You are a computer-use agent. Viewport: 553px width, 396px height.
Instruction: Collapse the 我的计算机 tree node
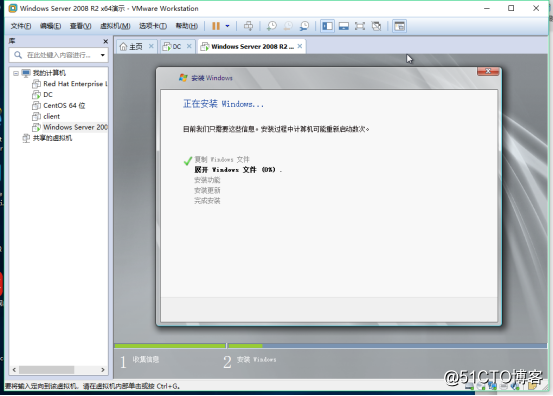[x=16, y=73]
